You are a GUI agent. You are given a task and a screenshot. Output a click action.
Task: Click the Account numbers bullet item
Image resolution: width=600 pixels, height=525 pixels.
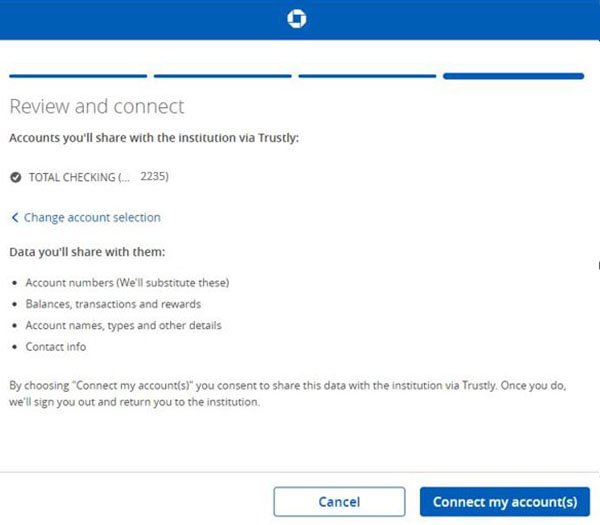tap(127, 283)
